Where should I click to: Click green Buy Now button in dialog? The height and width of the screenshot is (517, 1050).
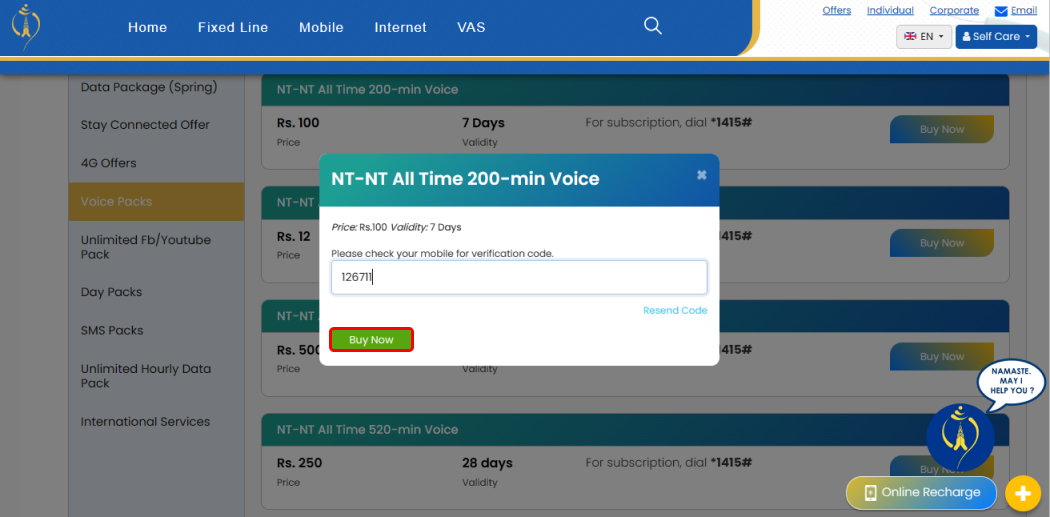point(371,340)
